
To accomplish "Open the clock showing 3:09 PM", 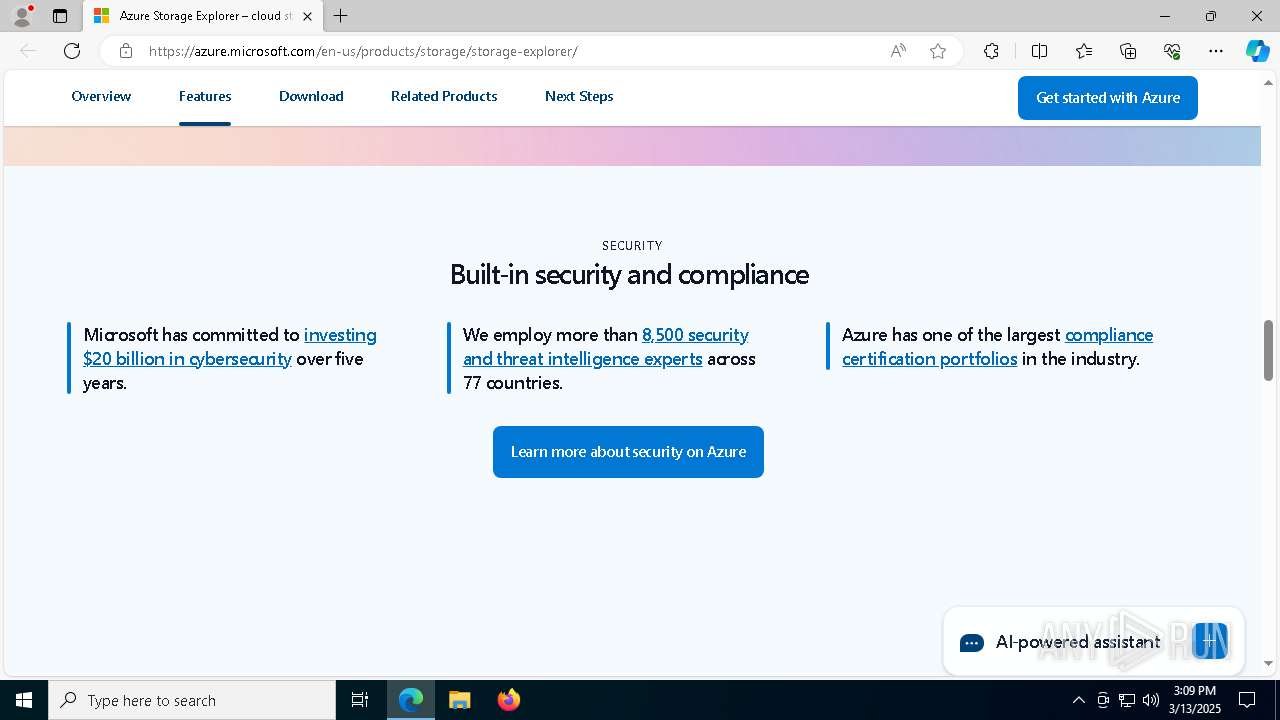I will pyautogui.click(x=1195, y=700).
